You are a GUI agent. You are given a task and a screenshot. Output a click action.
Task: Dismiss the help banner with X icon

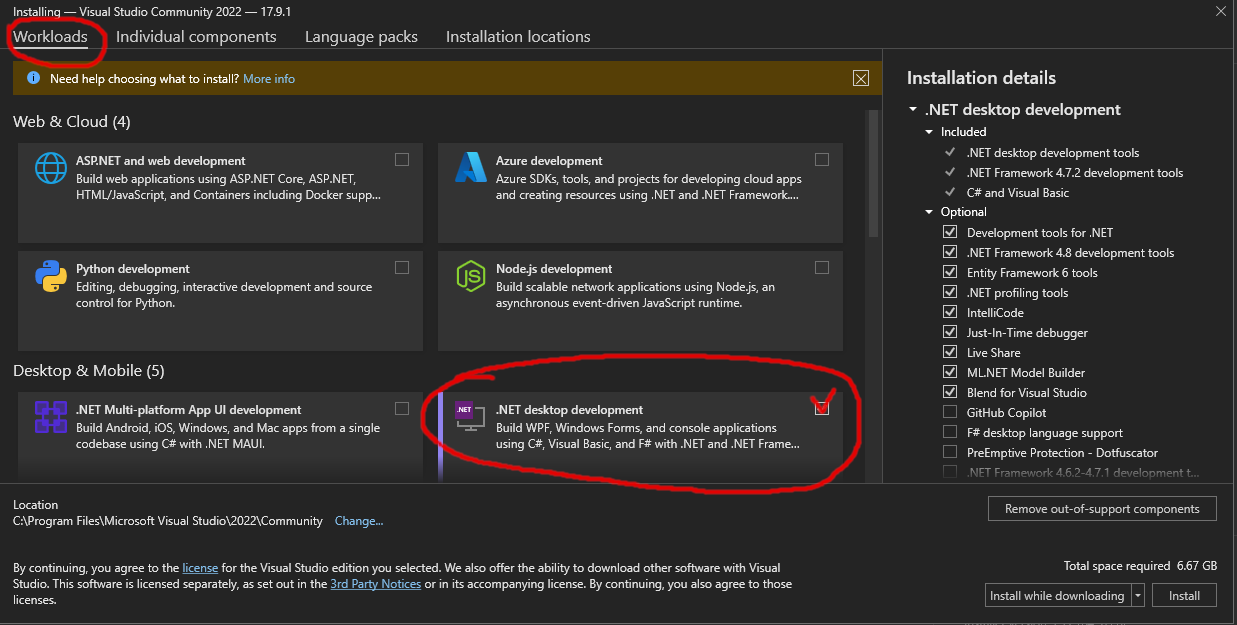(860, 79)
